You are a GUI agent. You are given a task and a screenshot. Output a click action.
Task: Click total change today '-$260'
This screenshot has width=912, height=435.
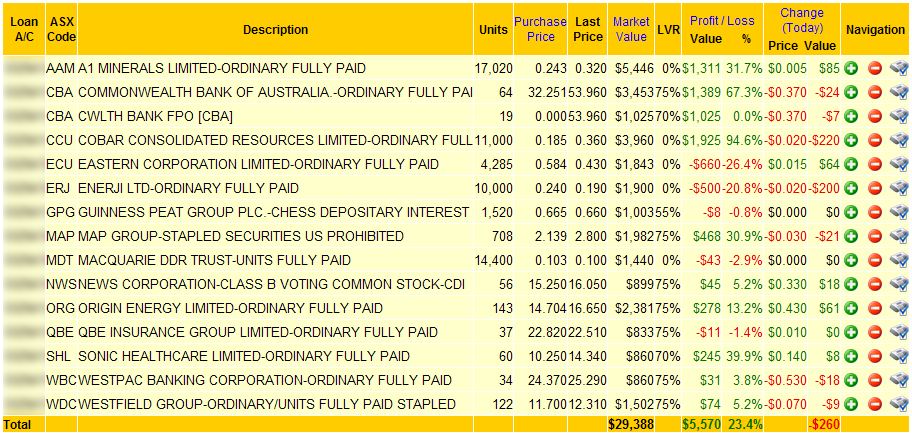pos(824,425)
